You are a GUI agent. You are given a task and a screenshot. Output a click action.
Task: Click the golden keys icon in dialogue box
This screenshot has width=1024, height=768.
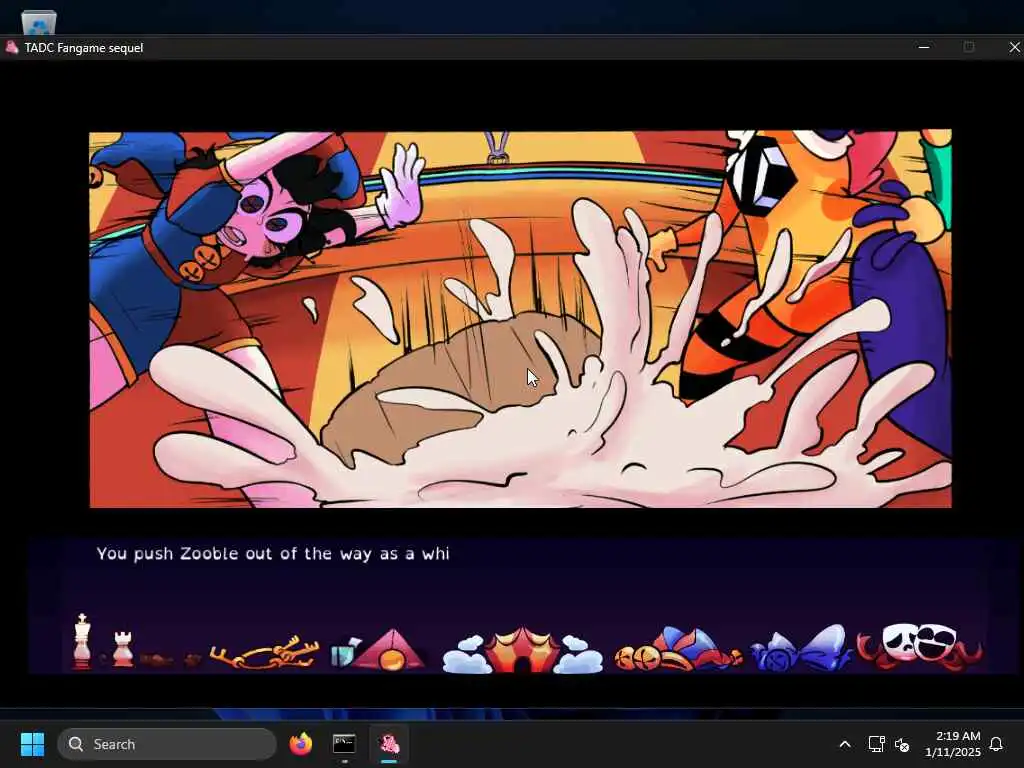pyautogui.click(x=264, y=652)
